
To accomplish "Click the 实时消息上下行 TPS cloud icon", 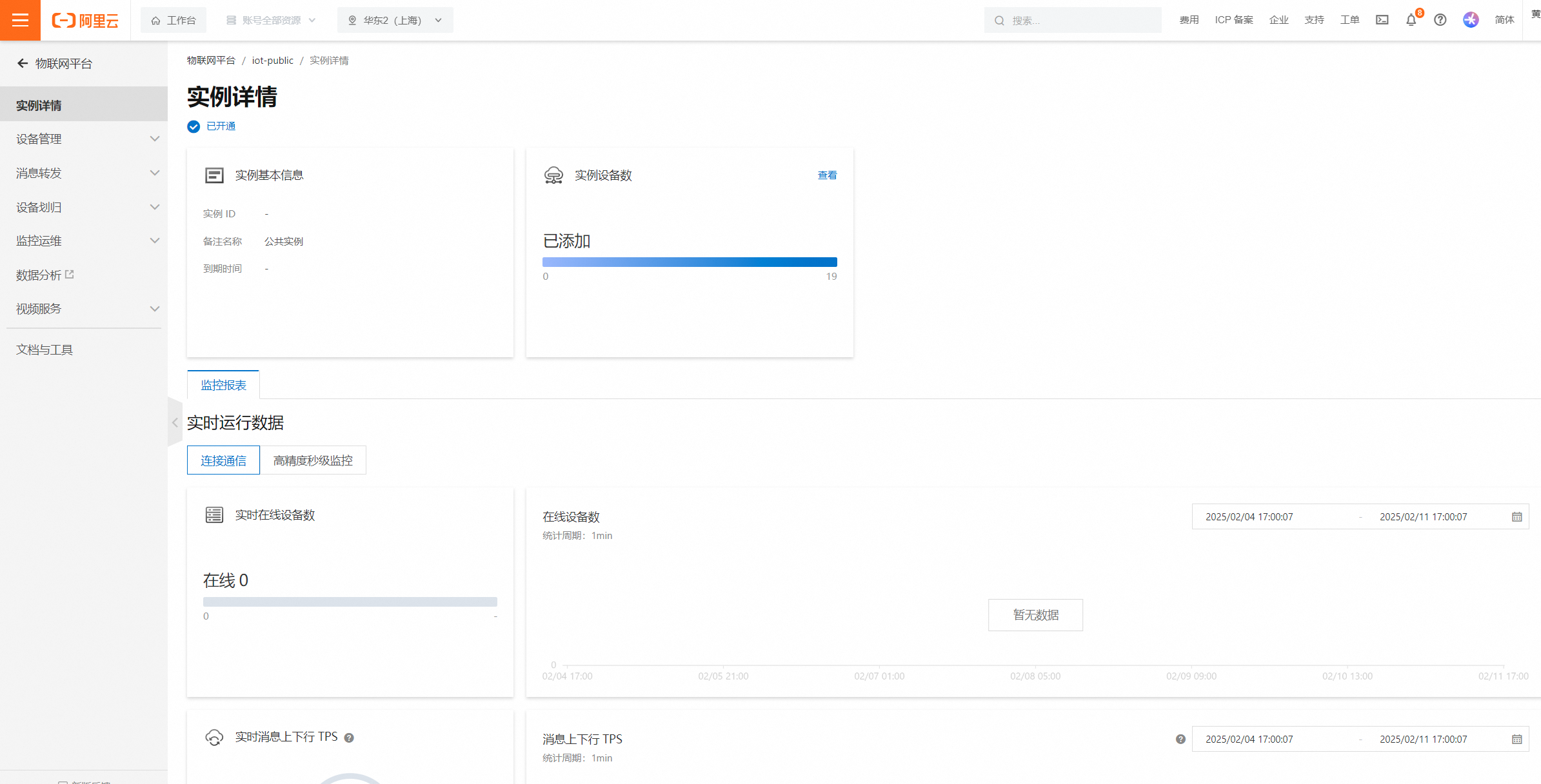I will (214, 737).
